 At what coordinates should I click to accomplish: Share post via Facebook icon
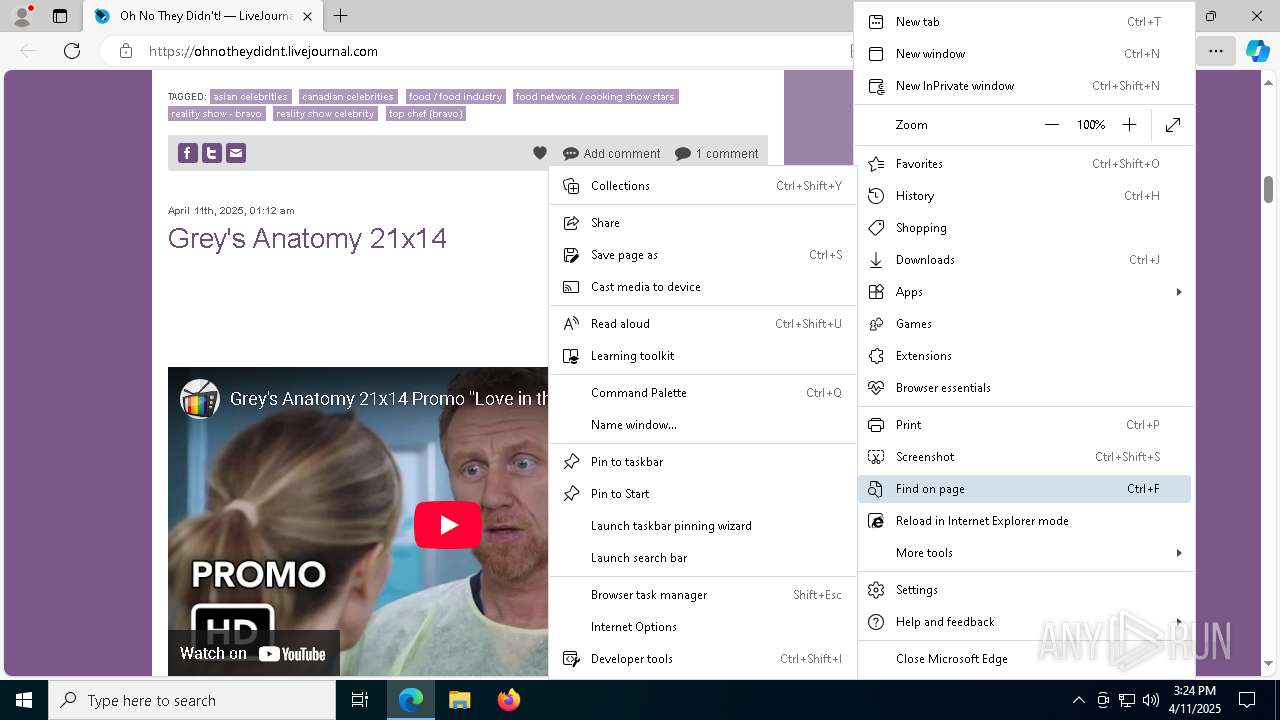(187, 153)
